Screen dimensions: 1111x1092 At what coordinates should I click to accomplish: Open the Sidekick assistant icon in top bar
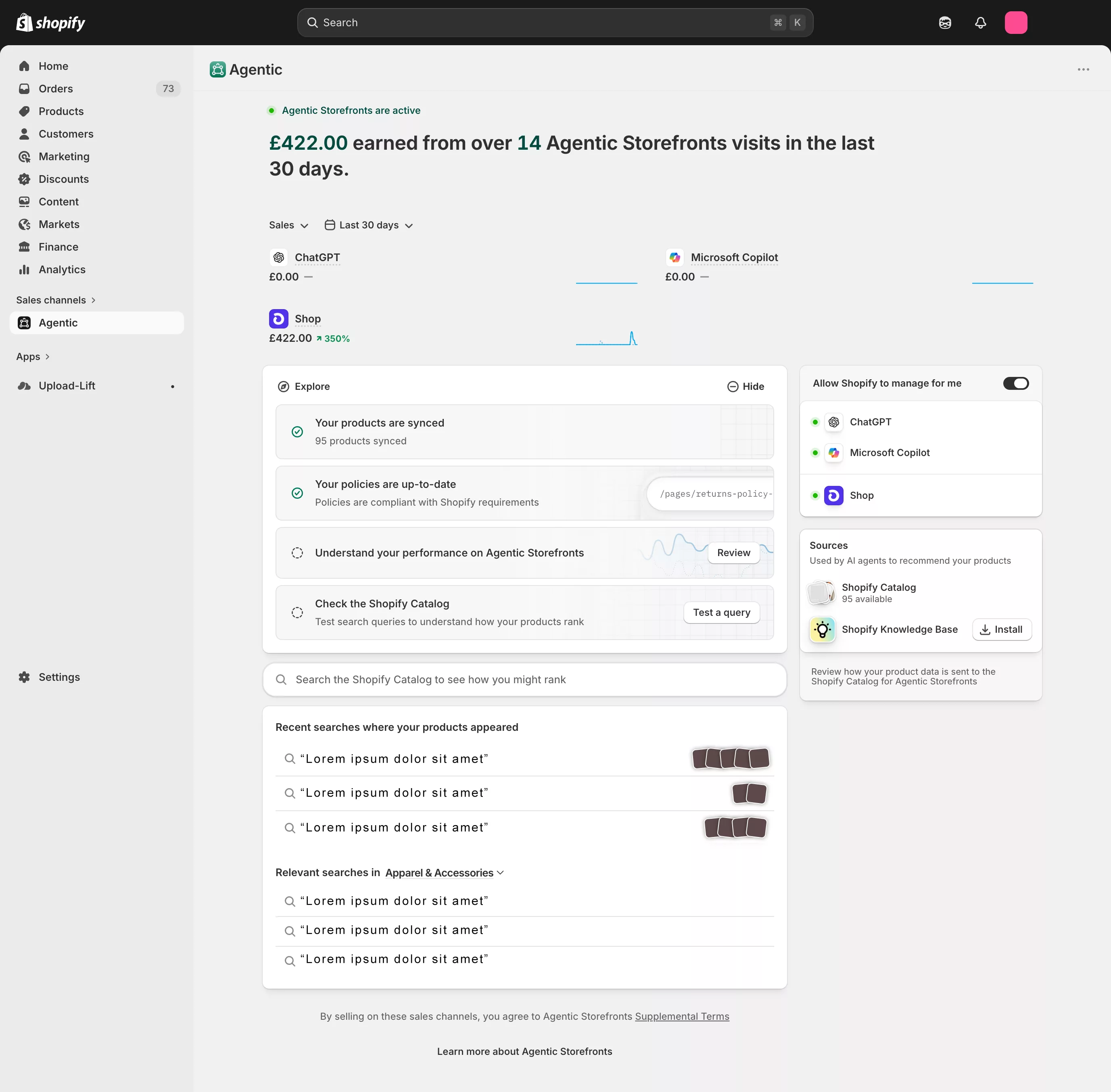[945, 22]
